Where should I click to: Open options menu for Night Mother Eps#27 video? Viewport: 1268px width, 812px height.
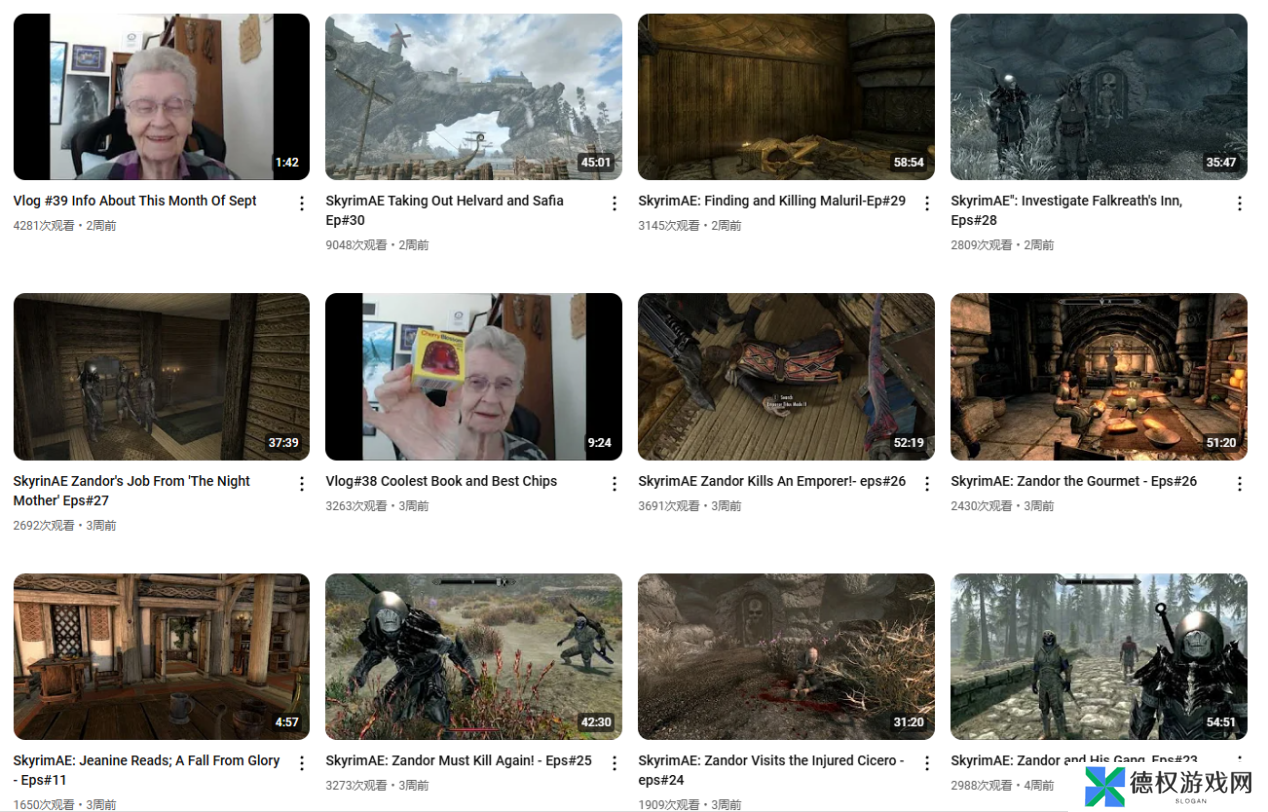pyautogui.click(x=302, y=484)
